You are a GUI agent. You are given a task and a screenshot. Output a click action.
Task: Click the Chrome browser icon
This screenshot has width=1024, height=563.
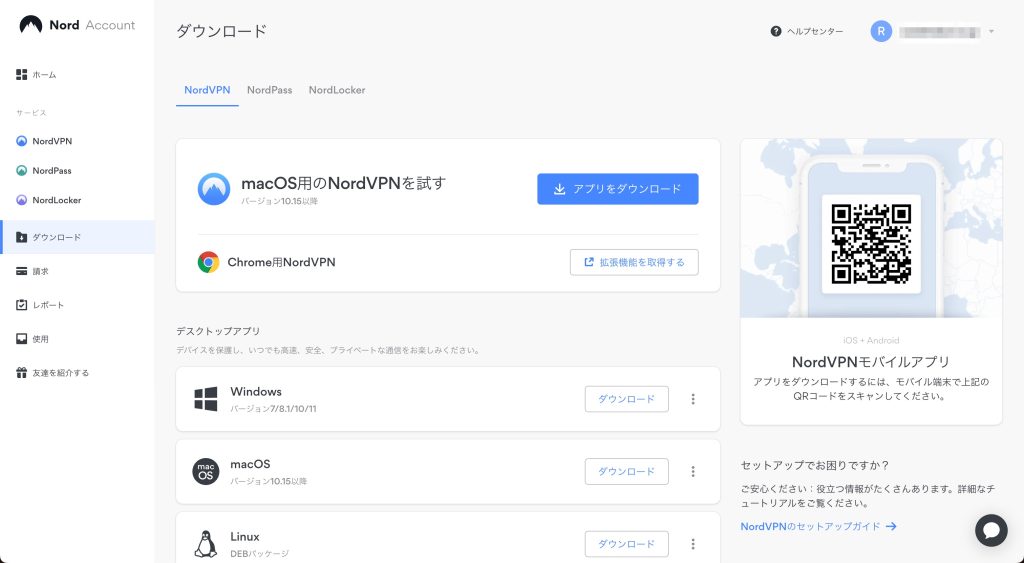[x=208, y=262]
